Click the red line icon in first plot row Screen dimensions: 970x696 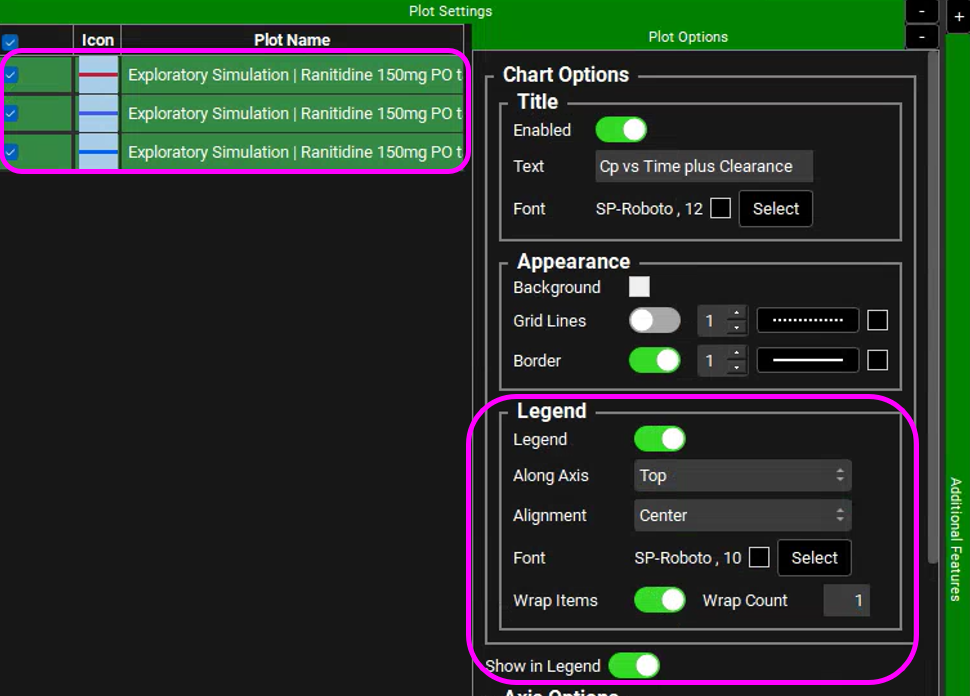click(98, 75)
